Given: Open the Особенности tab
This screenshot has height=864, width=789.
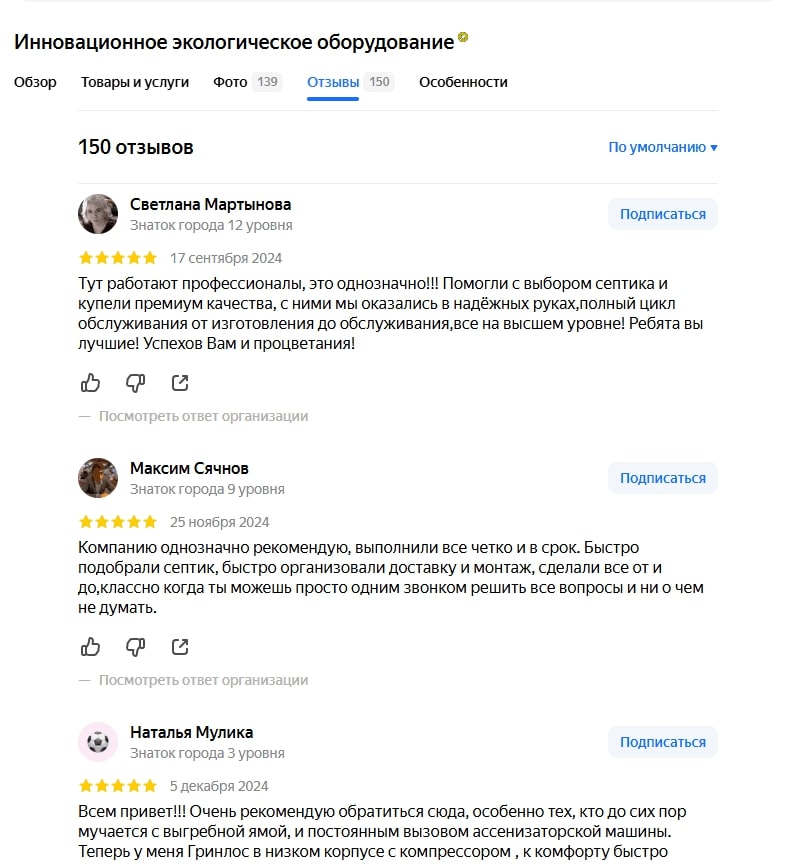Looking at the screenshot, I should 463,82.
